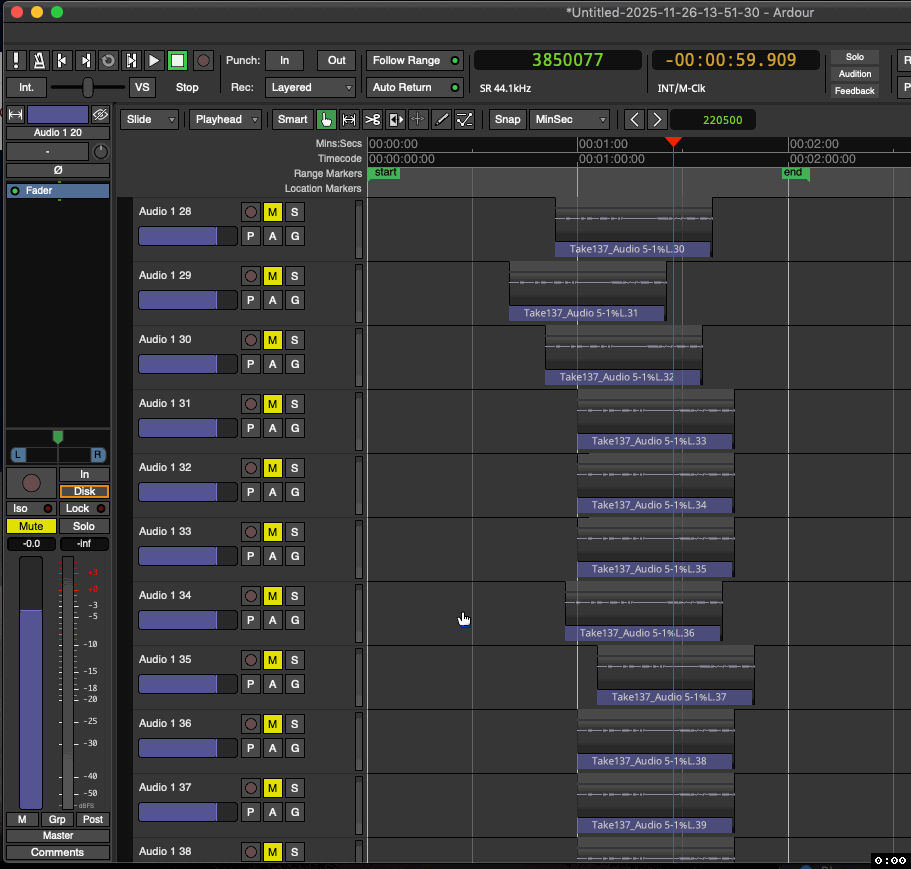Screen dimensions: 911x869
Task: Open the Layered record mode dropdown
Action: tap(310, 88)
